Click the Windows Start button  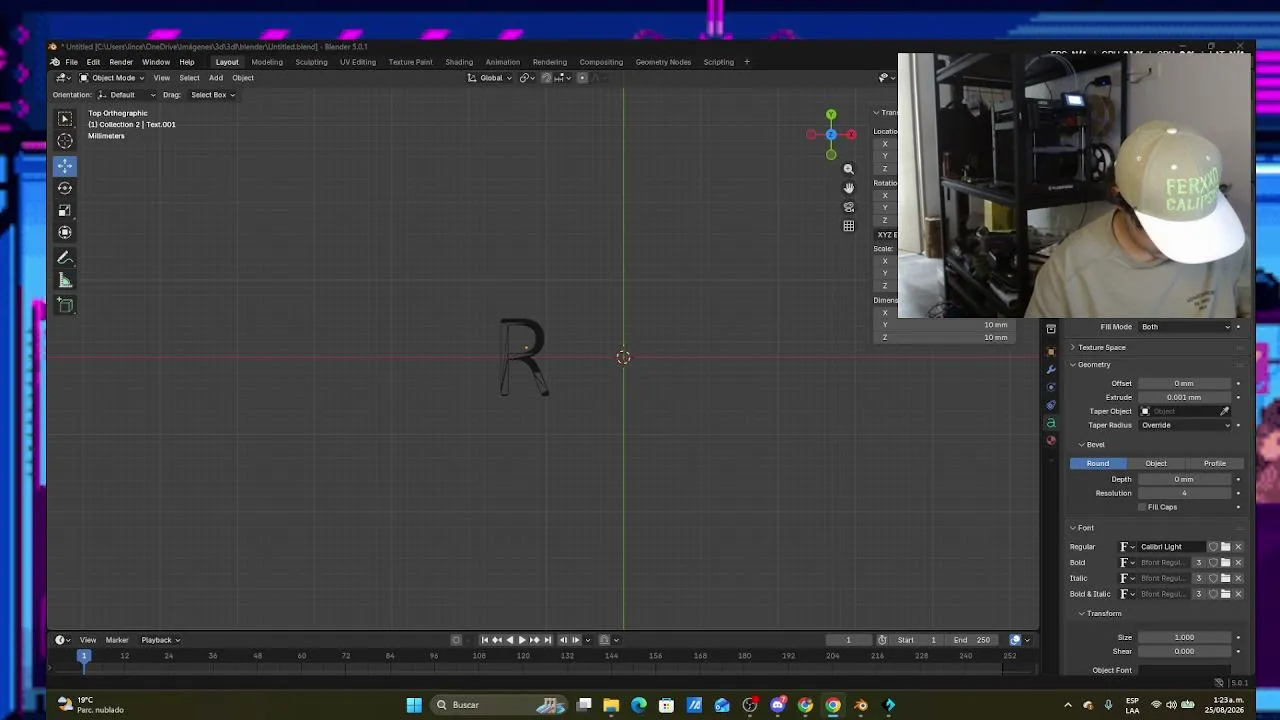[414, 705]
